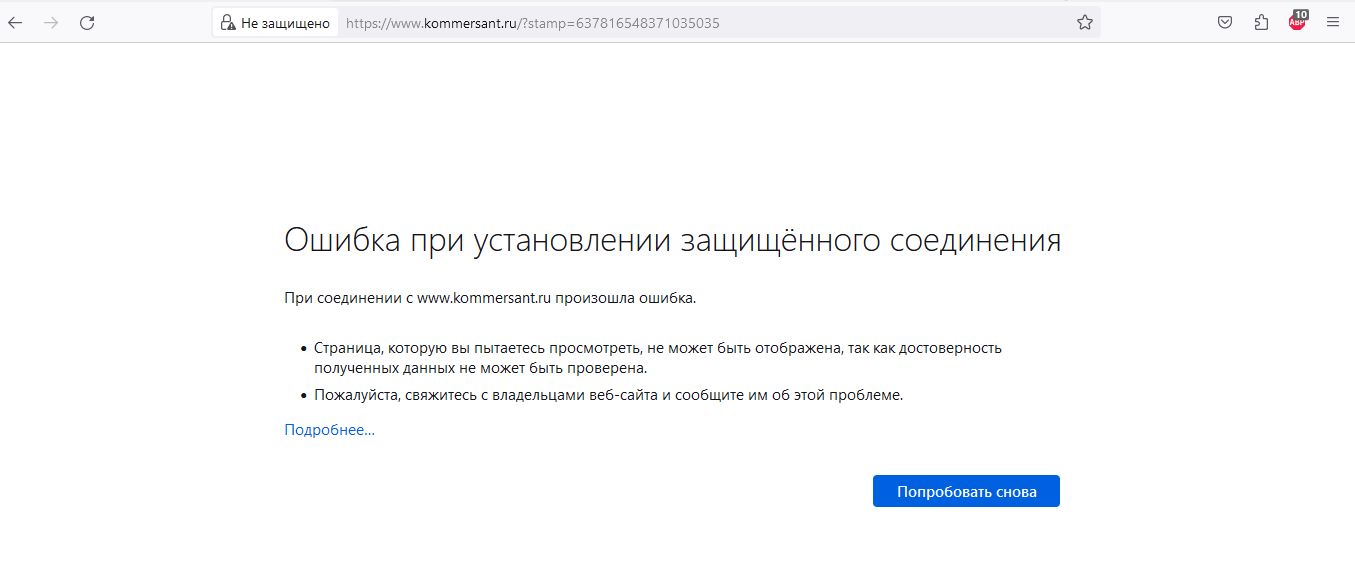Click the second bullet starting with "Пожалуйста, свяжитесь"
The height and width of the screenshot is (570, 1355).
(x=608, y=395)
